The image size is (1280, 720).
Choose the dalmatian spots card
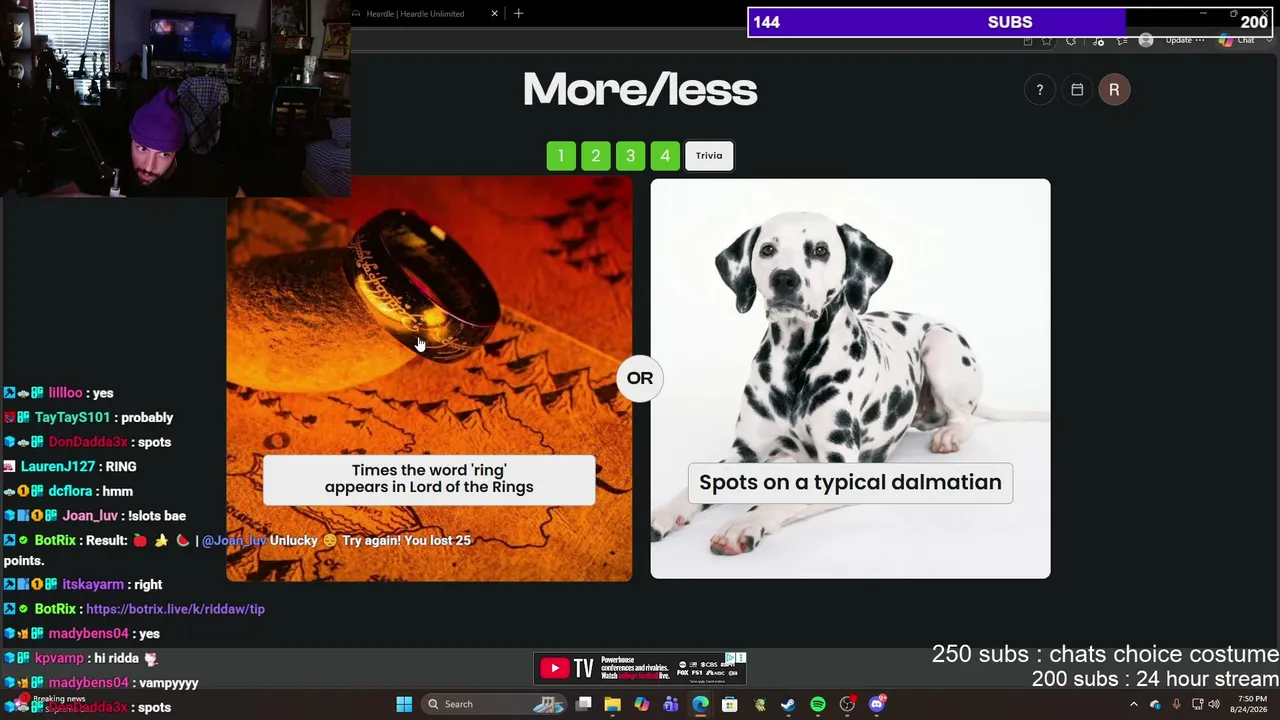pyautogui.click(x=850, y=379)
